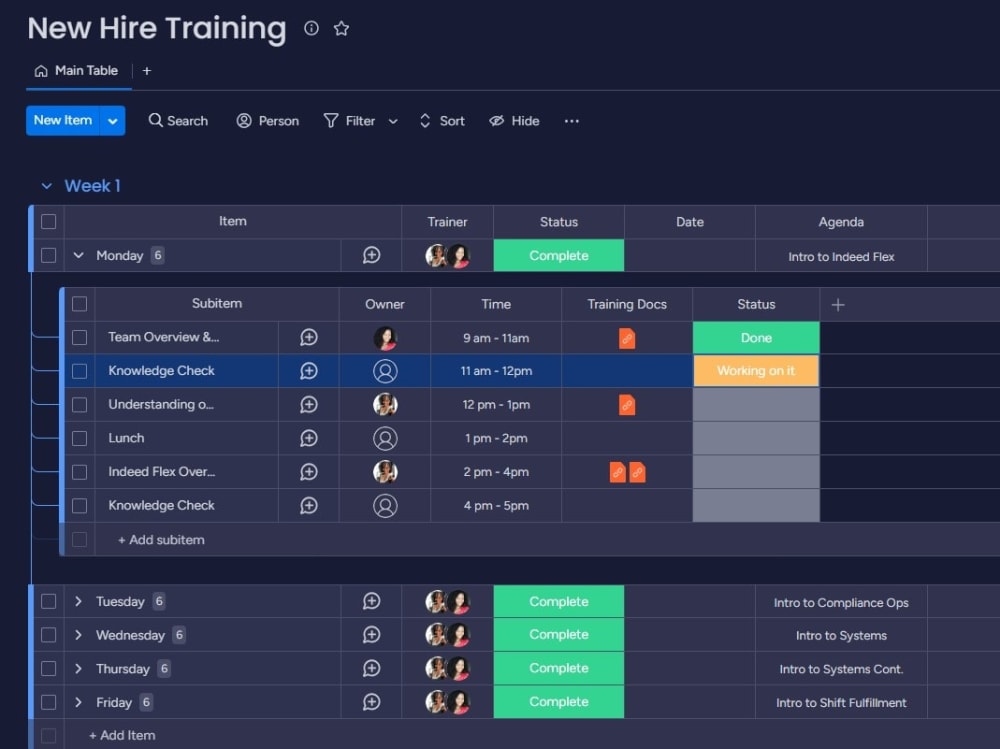Expand Tuesday subitems
This screenshot has height=749, width=1000.
(78, 601)
